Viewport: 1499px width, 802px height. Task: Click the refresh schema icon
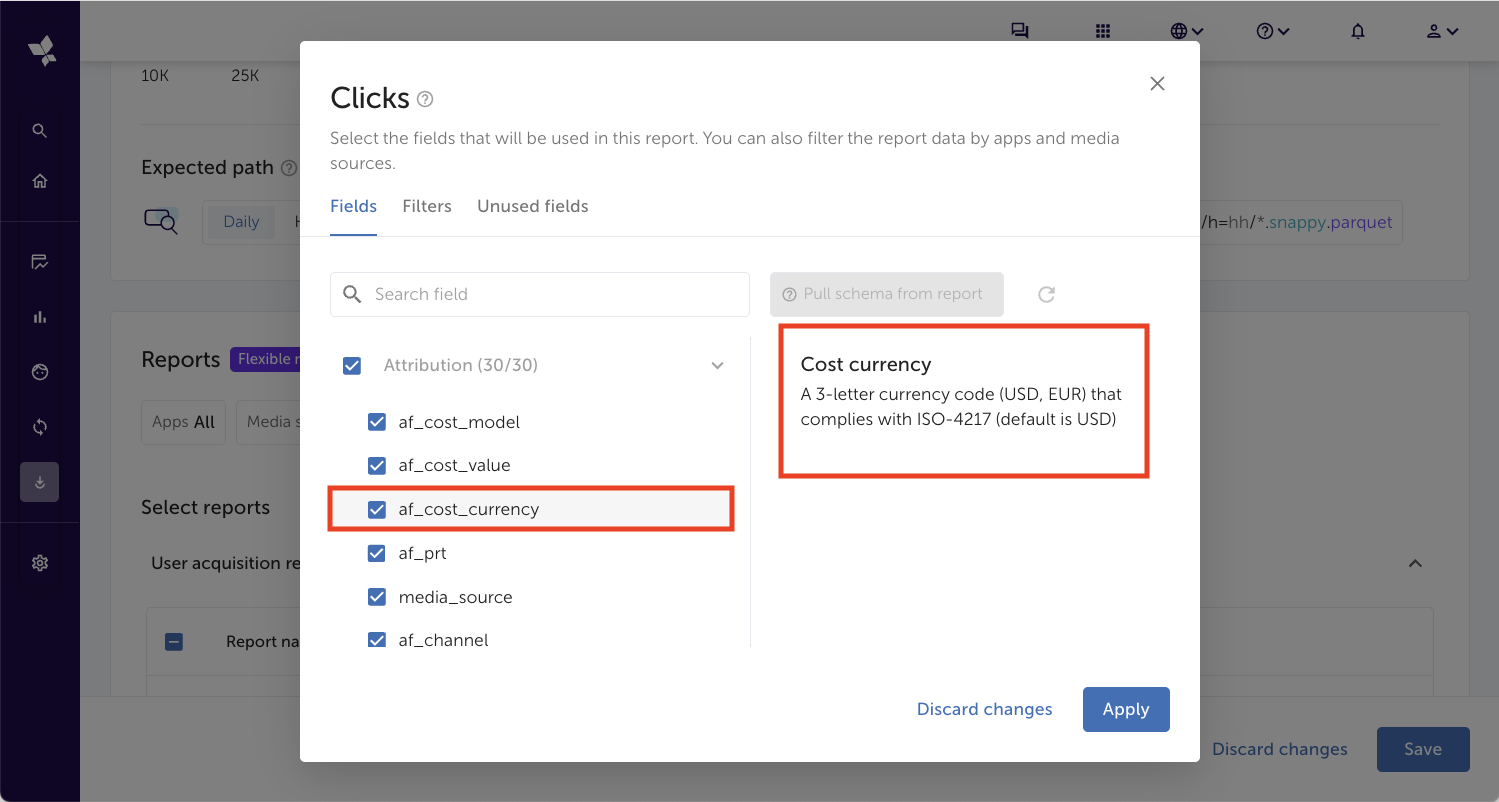(x=1046, y=294)
